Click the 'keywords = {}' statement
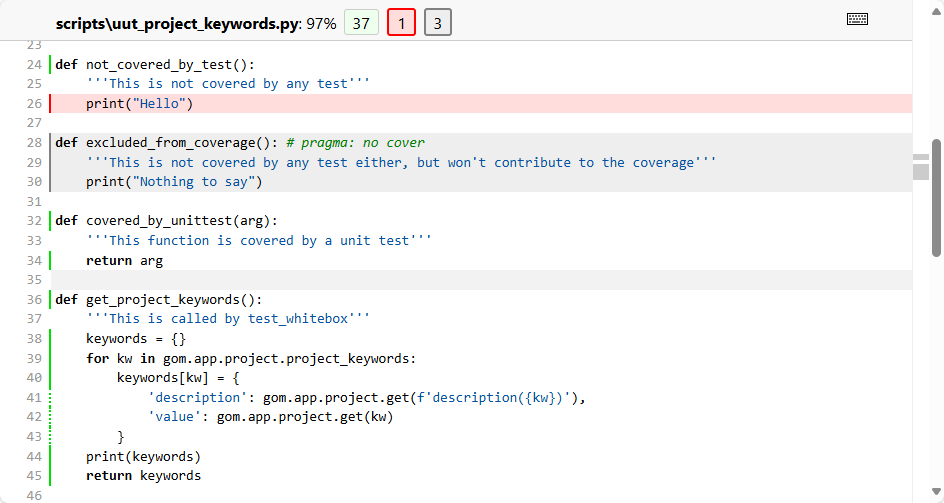Image resolution: width=944 pixels, height=503 pixels. point(135,339)
